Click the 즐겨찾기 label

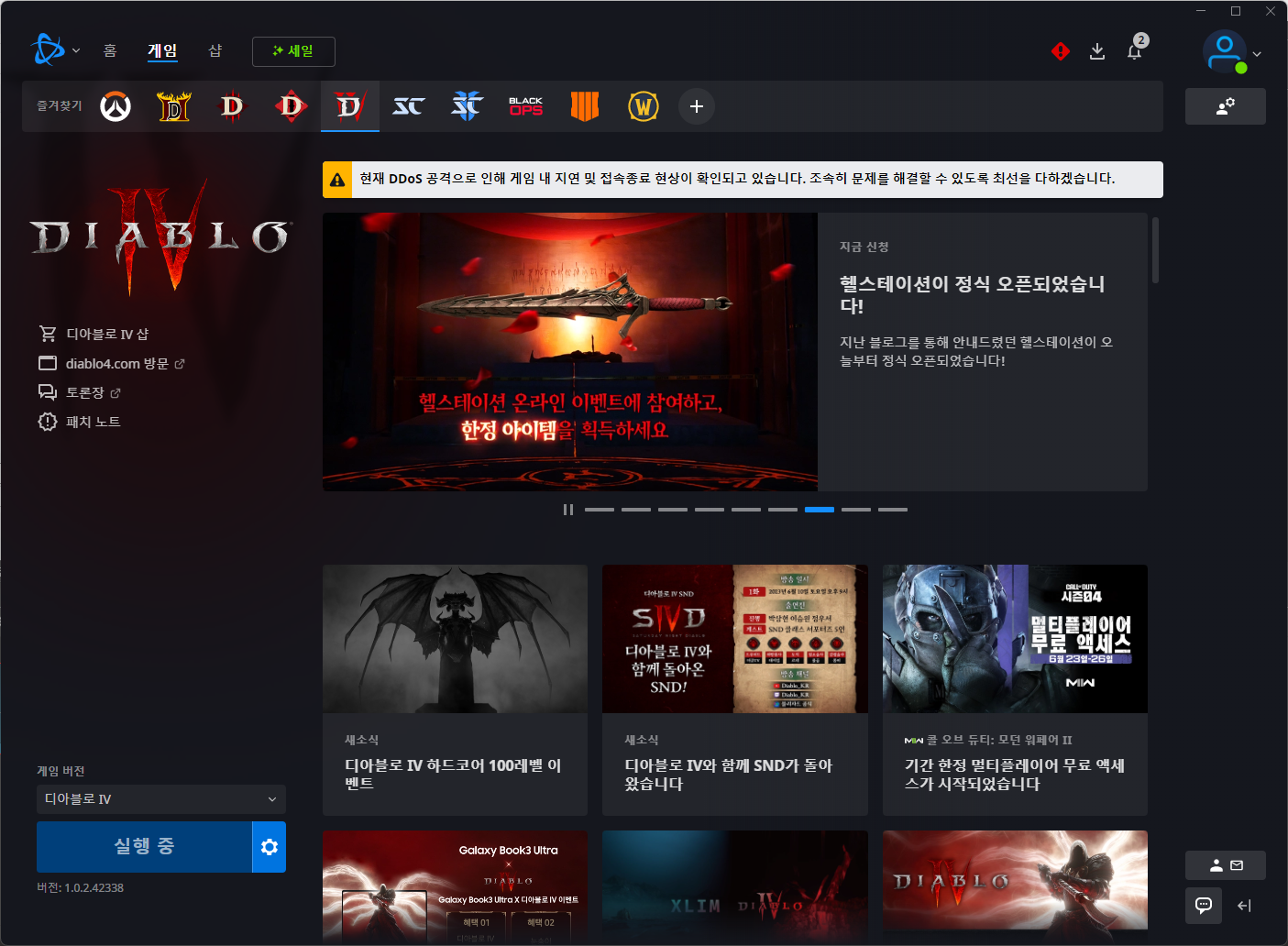pyautogui.click(x=60, y=106)
